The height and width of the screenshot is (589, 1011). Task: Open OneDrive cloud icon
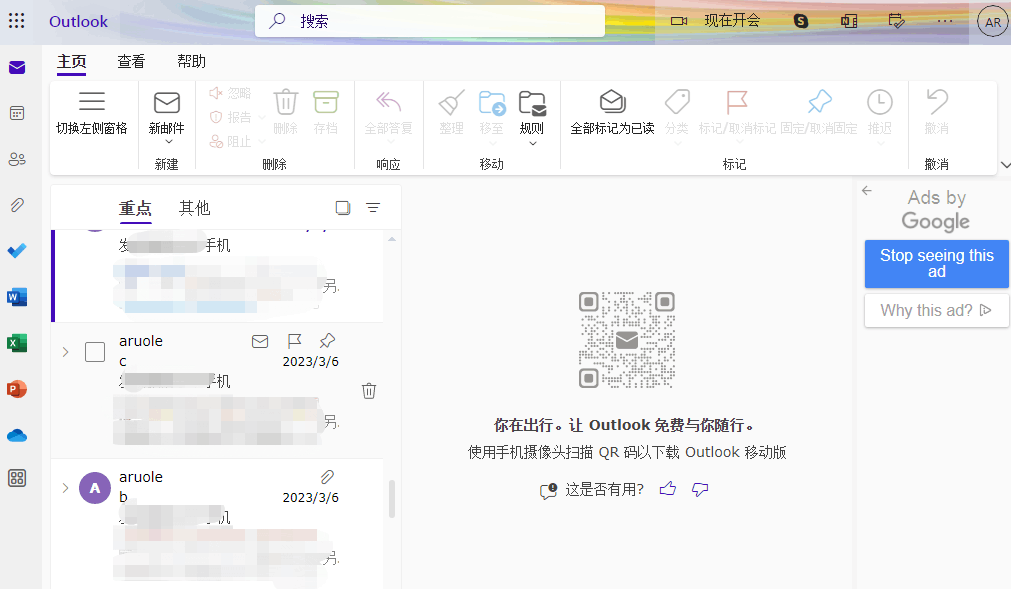coord(17,436)
